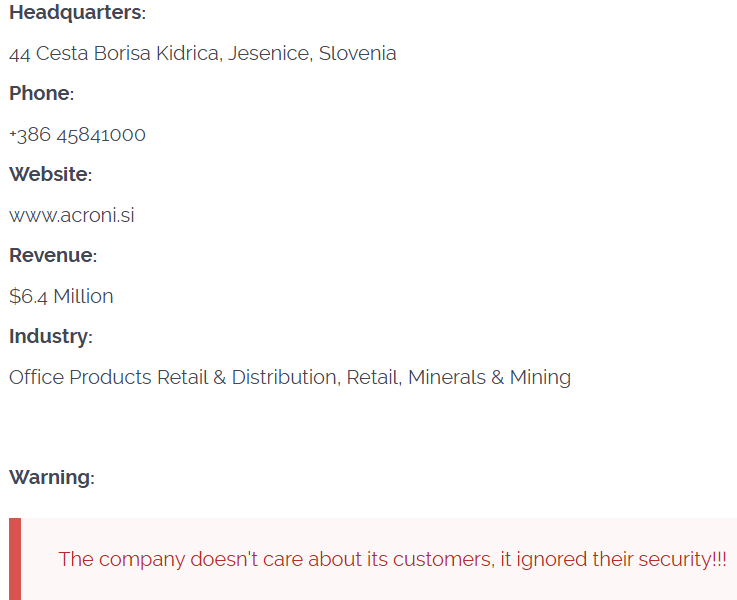Select the phone number digits 45841000
This screenshot has height=600, width=737.
click(108, 135)
